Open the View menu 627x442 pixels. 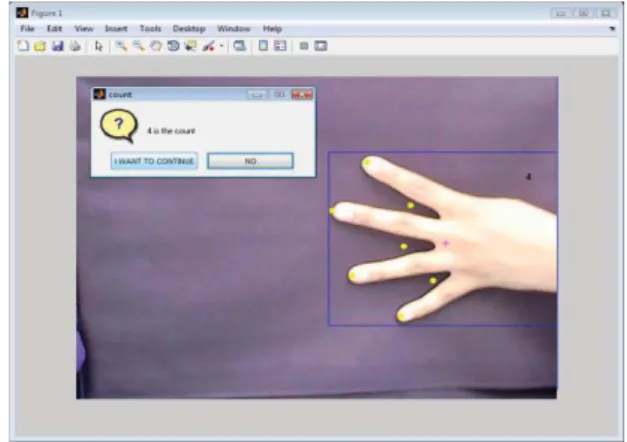(84, 29)
